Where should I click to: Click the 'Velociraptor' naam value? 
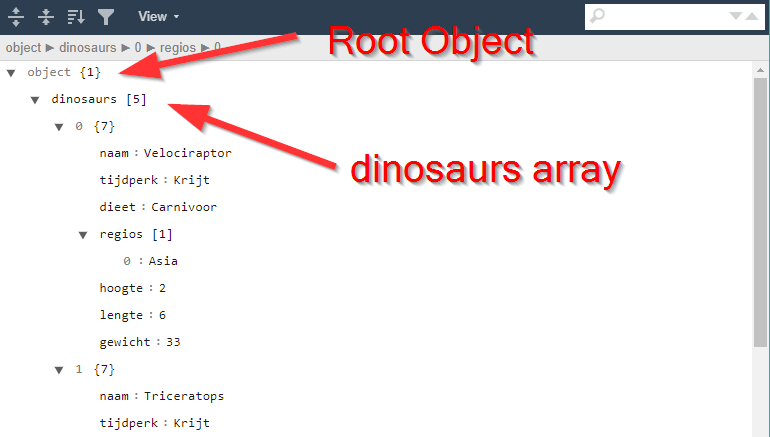(x=188, y=153)
